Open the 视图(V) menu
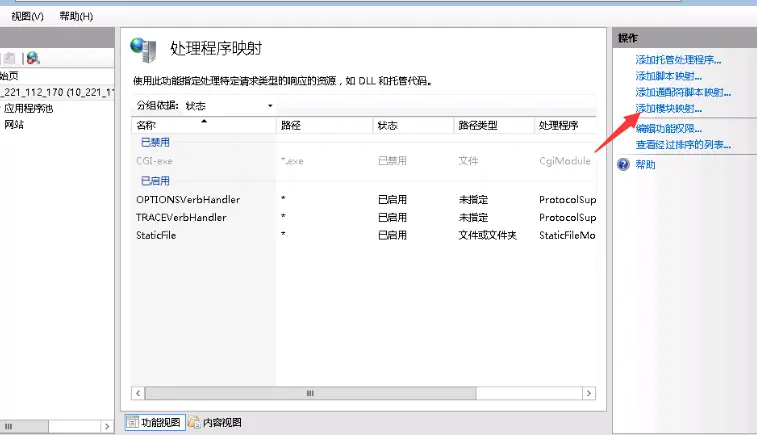 tap(28, 16)
